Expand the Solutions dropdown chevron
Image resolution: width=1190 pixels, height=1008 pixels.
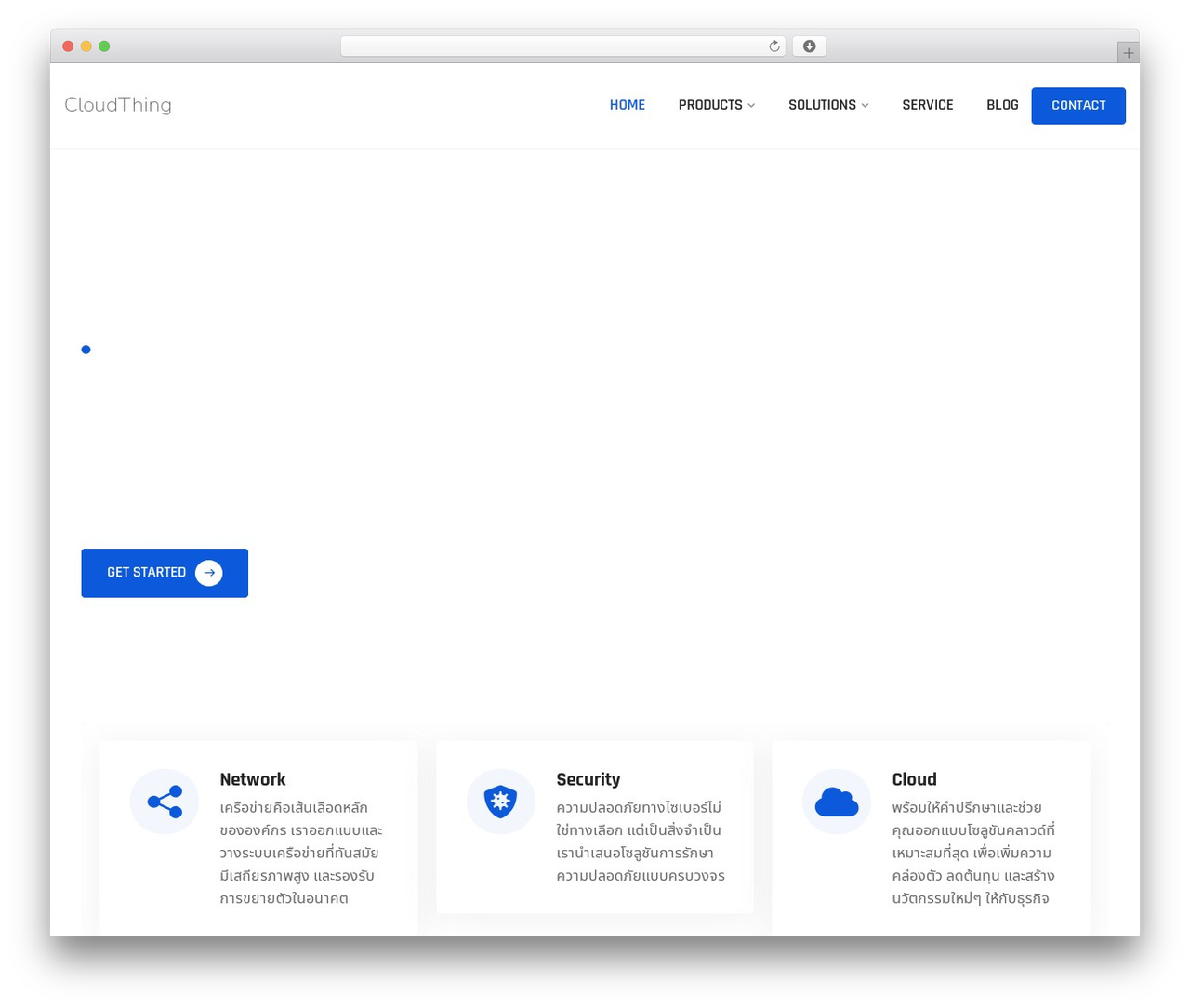click(865, 106)
